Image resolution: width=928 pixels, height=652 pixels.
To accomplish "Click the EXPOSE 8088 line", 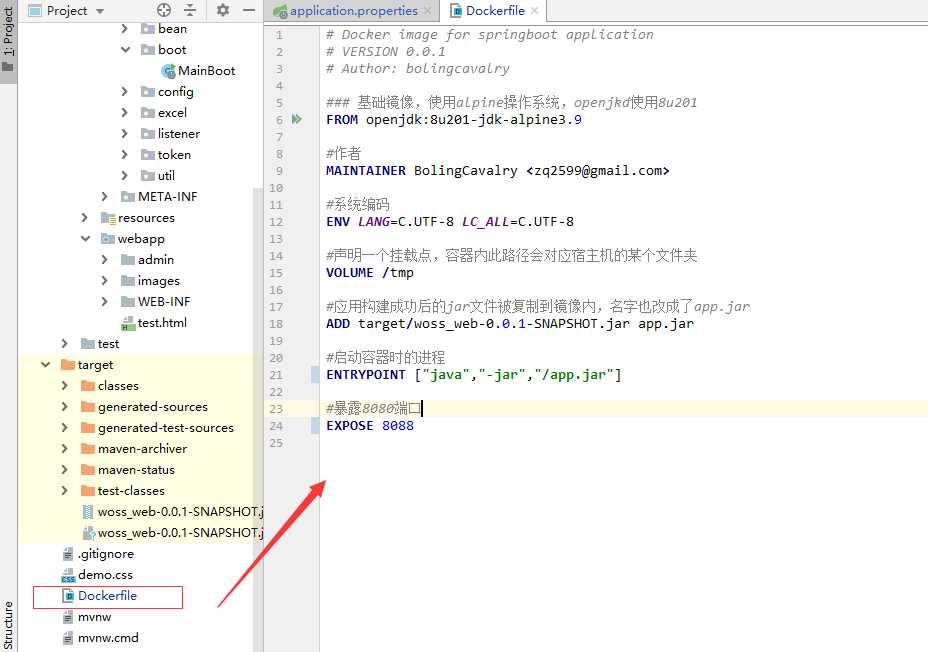I will (x=370, y=426).
